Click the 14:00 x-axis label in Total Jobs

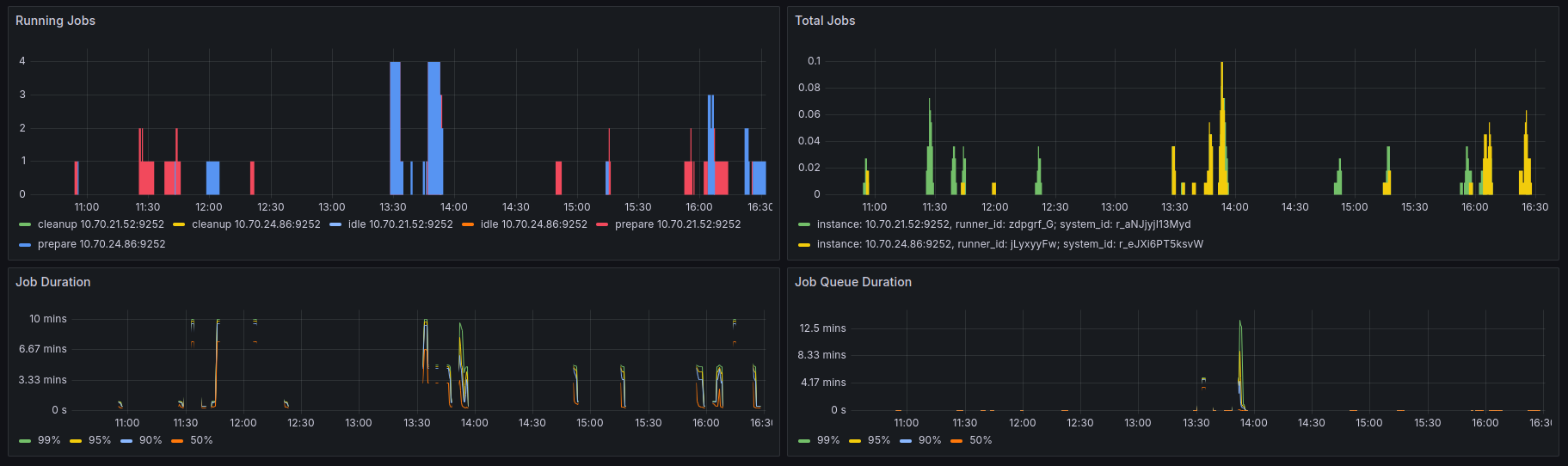[x=1234, y=207]
